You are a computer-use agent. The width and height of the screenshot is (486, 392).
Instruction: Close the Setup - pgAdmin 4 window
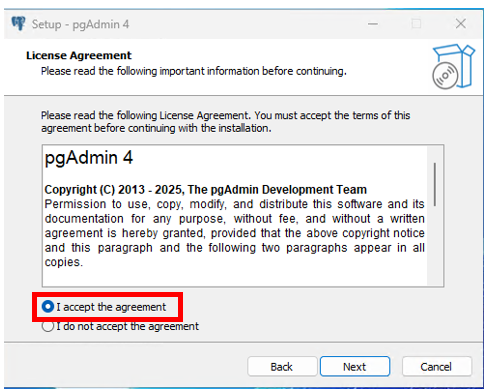(461, 24)
